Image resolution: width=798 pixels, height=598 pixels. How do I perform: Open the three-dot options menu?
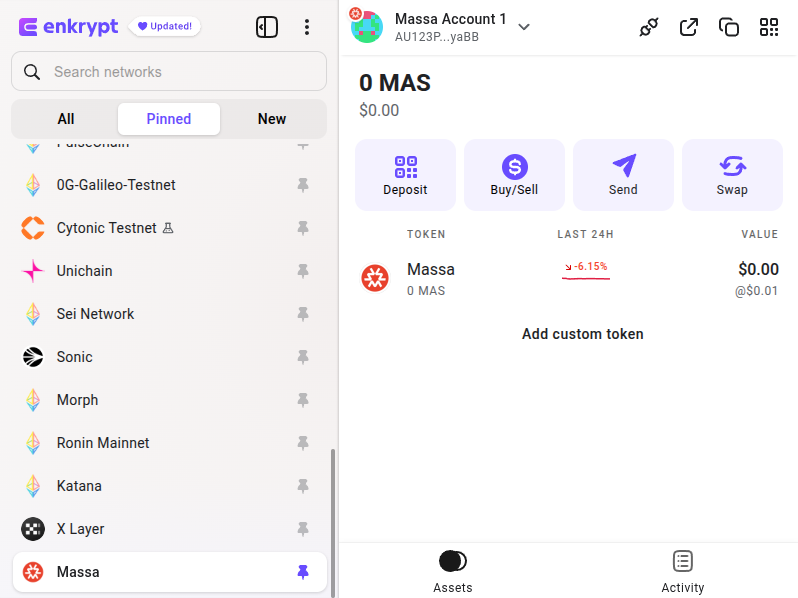(x=306, y=27)
